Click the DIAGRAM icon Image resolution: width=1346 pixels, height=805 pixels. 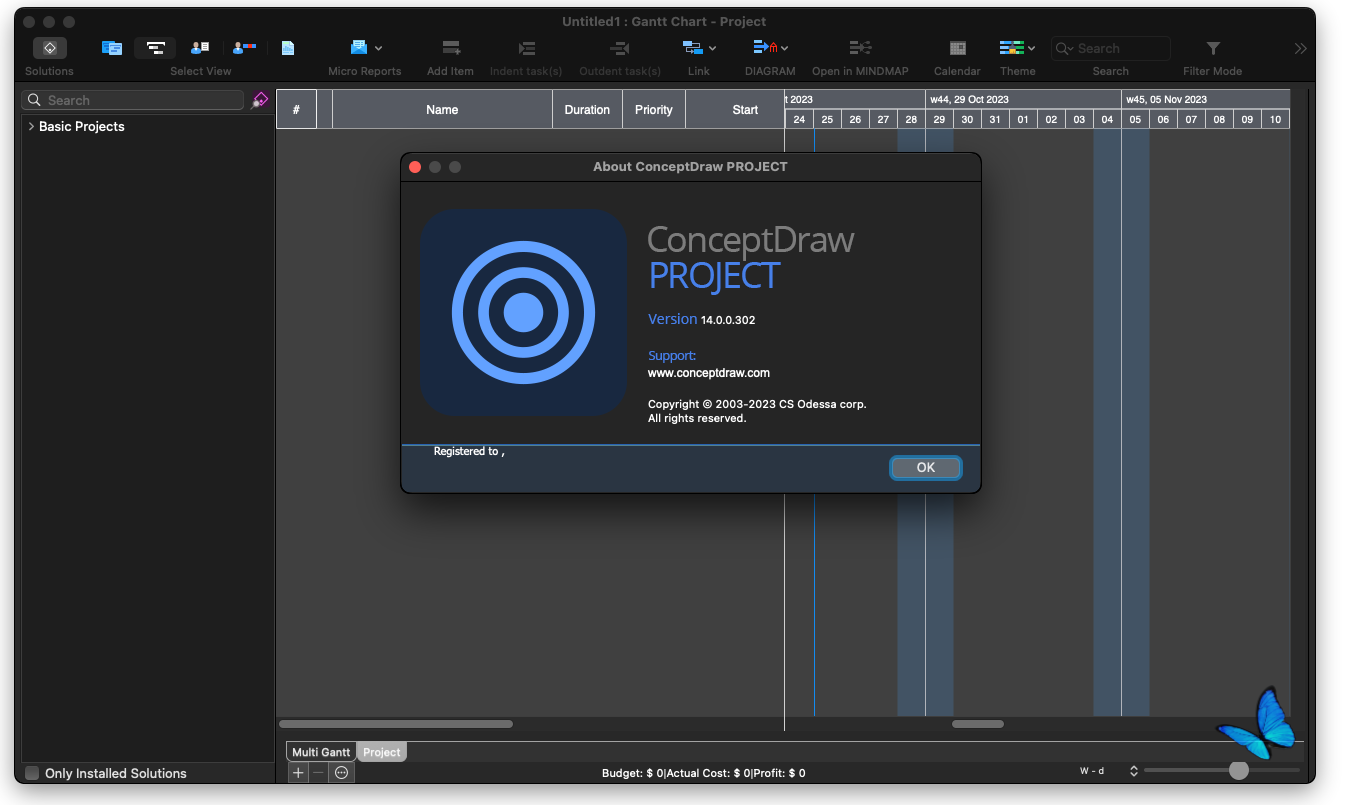[x=765, y=48]
